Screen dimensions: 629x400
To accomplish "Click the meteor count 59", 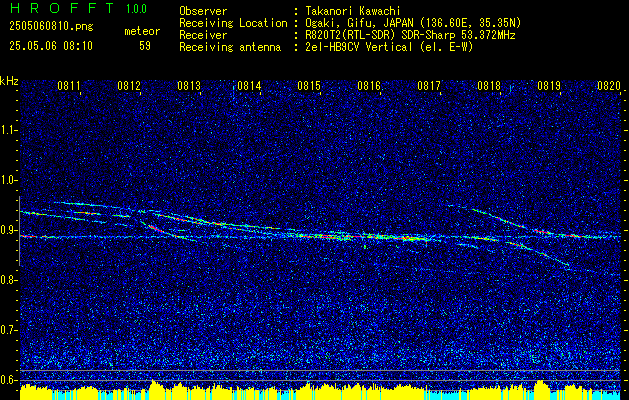I will coord(145,46).
